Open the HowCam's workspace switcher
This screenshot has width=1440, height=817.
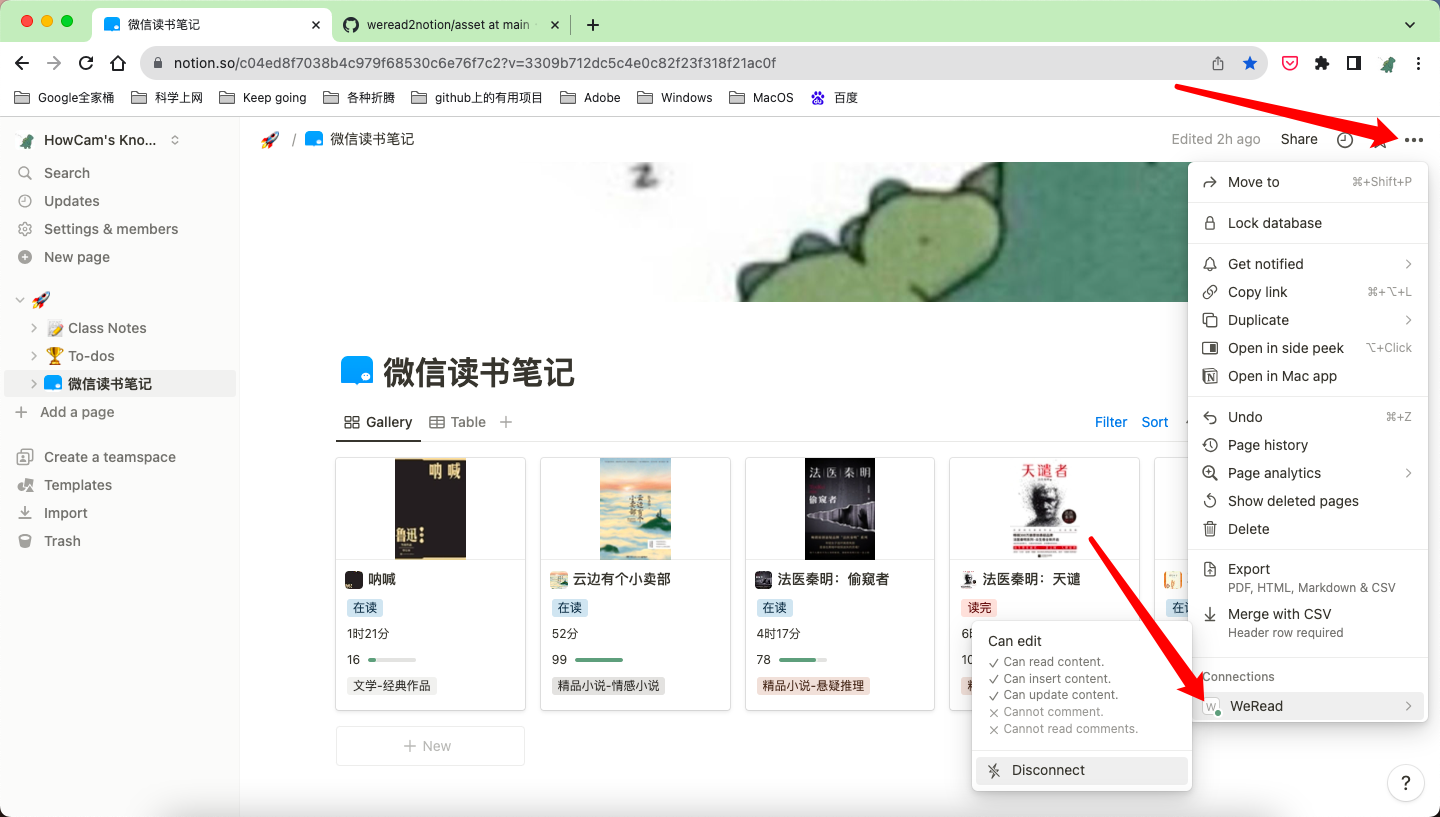pyautogui.click(x=98, y=140)
